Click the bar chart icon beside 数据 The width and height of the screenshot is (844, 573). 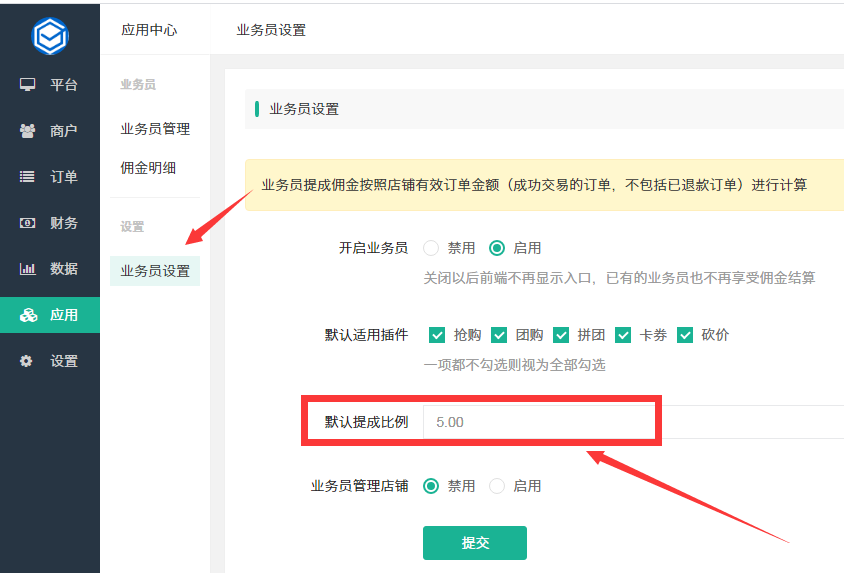27,268
